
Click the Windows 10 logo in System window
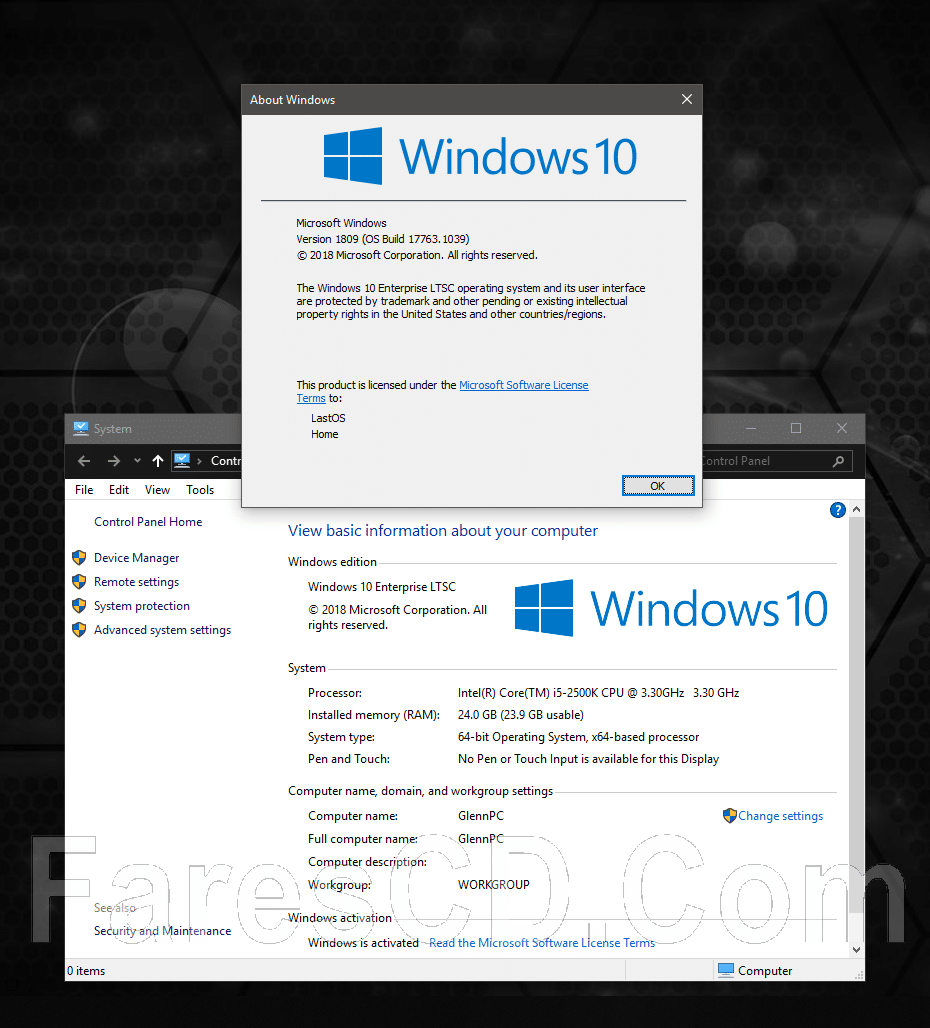pos(671,608)
